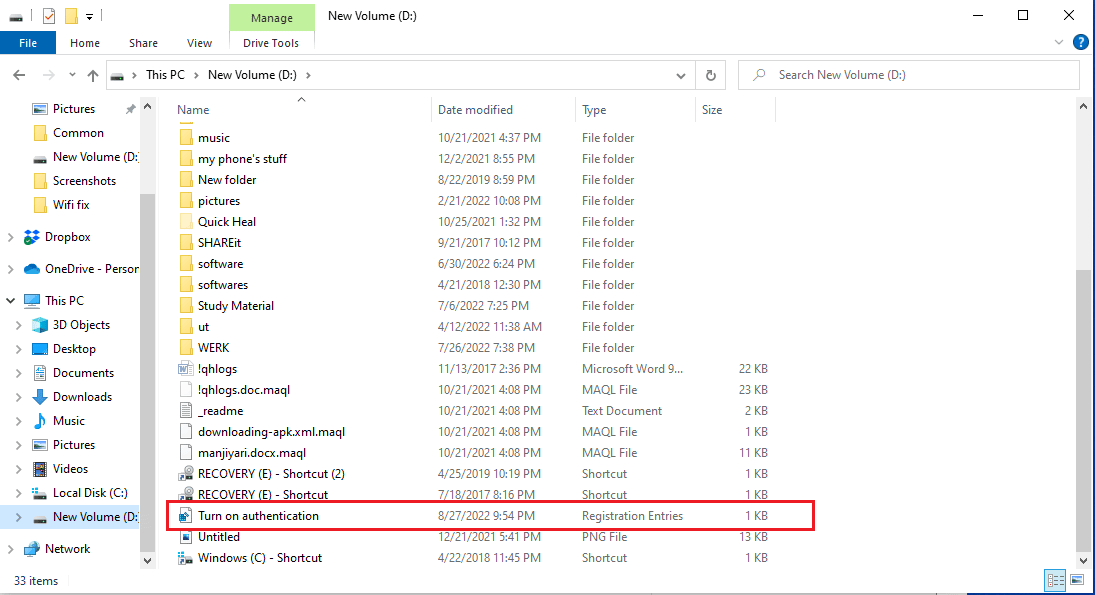Sort by the Date modified column header
The height and width of the screenshot is (595, 1095).
point(475,110)
